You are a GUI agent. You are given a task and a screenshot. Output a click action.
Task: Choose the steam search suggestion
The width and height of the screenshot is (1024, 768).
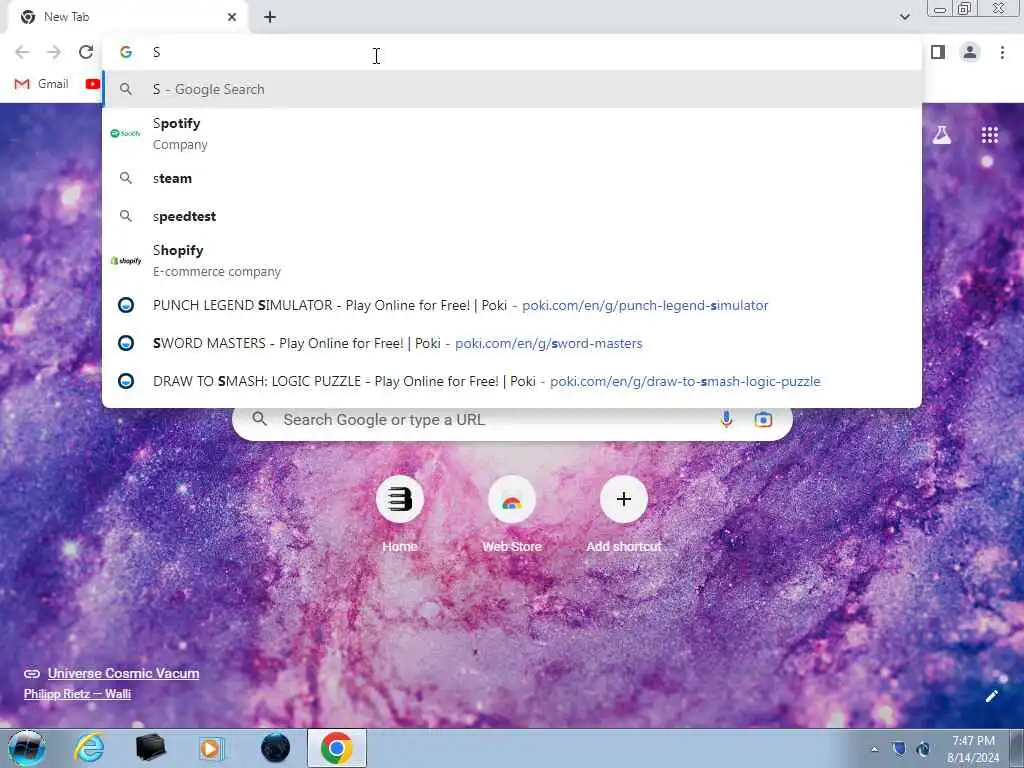512,178
